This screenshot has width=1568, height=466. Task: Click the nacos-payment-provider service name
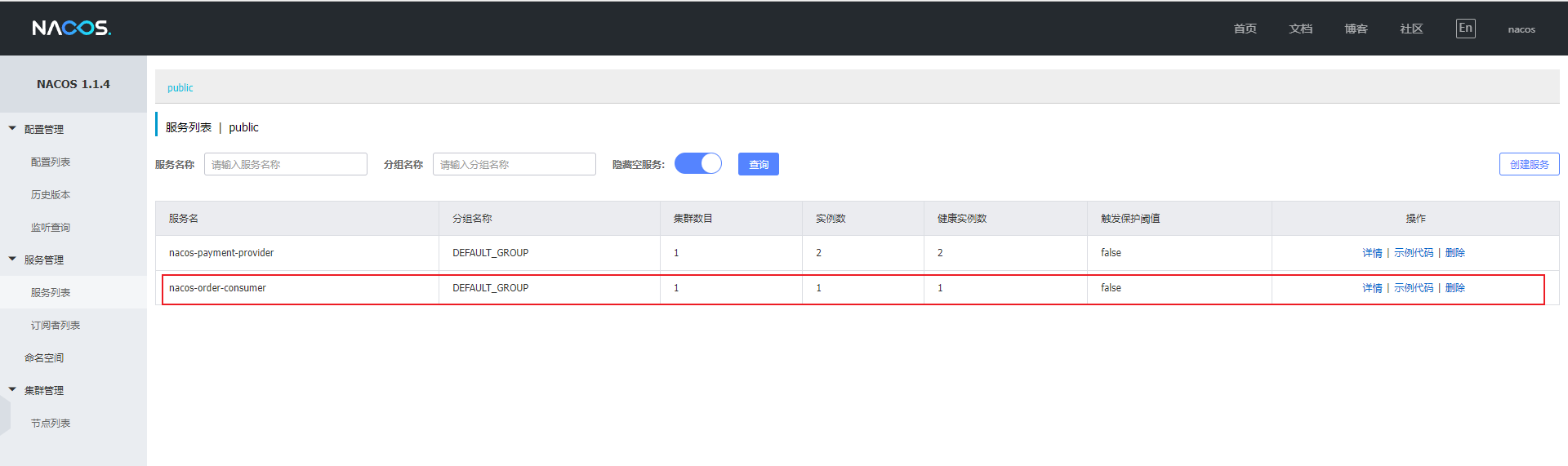221,253
